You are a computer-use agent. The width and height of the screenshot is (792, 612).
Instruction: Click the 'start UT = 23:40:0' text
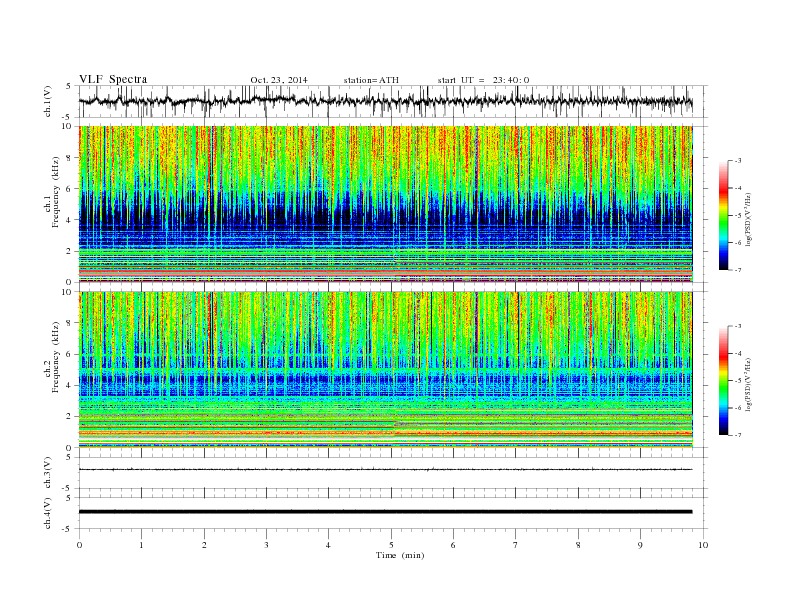coord(483,80)
